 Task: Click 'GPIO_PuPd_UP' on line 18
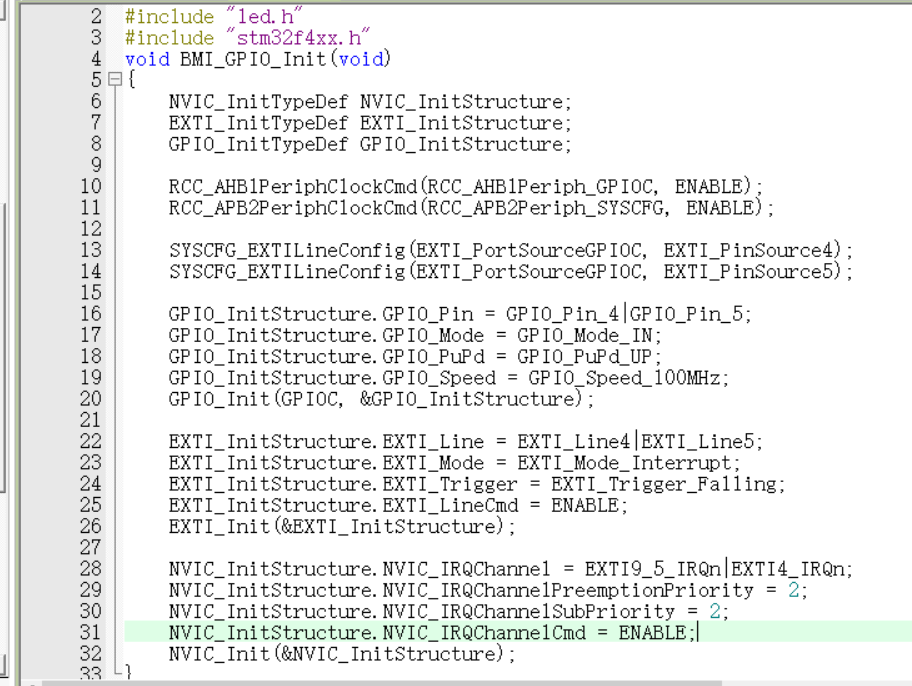(x=585, y=357)
